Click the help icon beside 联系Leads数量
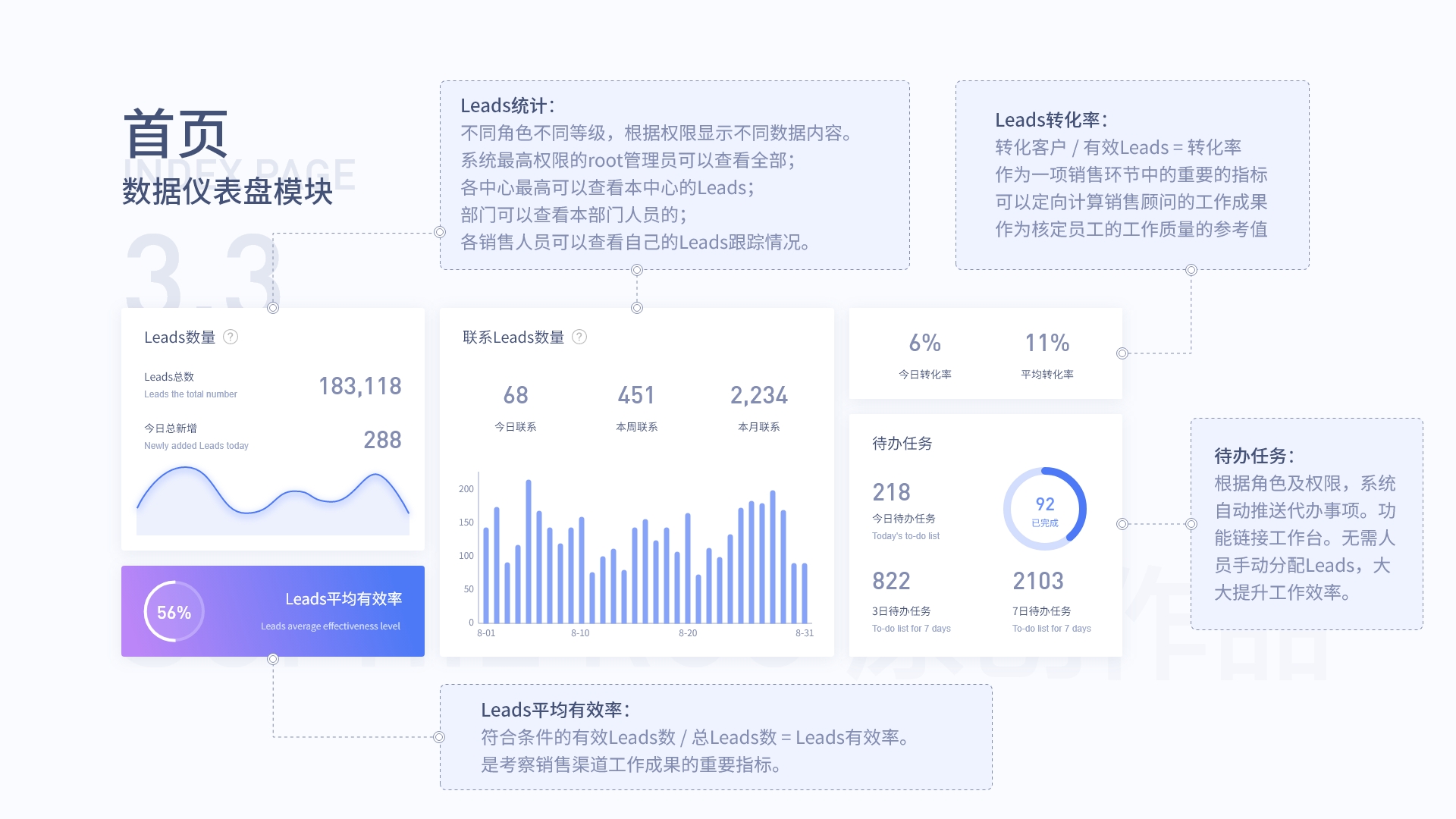 coord(579,337)
